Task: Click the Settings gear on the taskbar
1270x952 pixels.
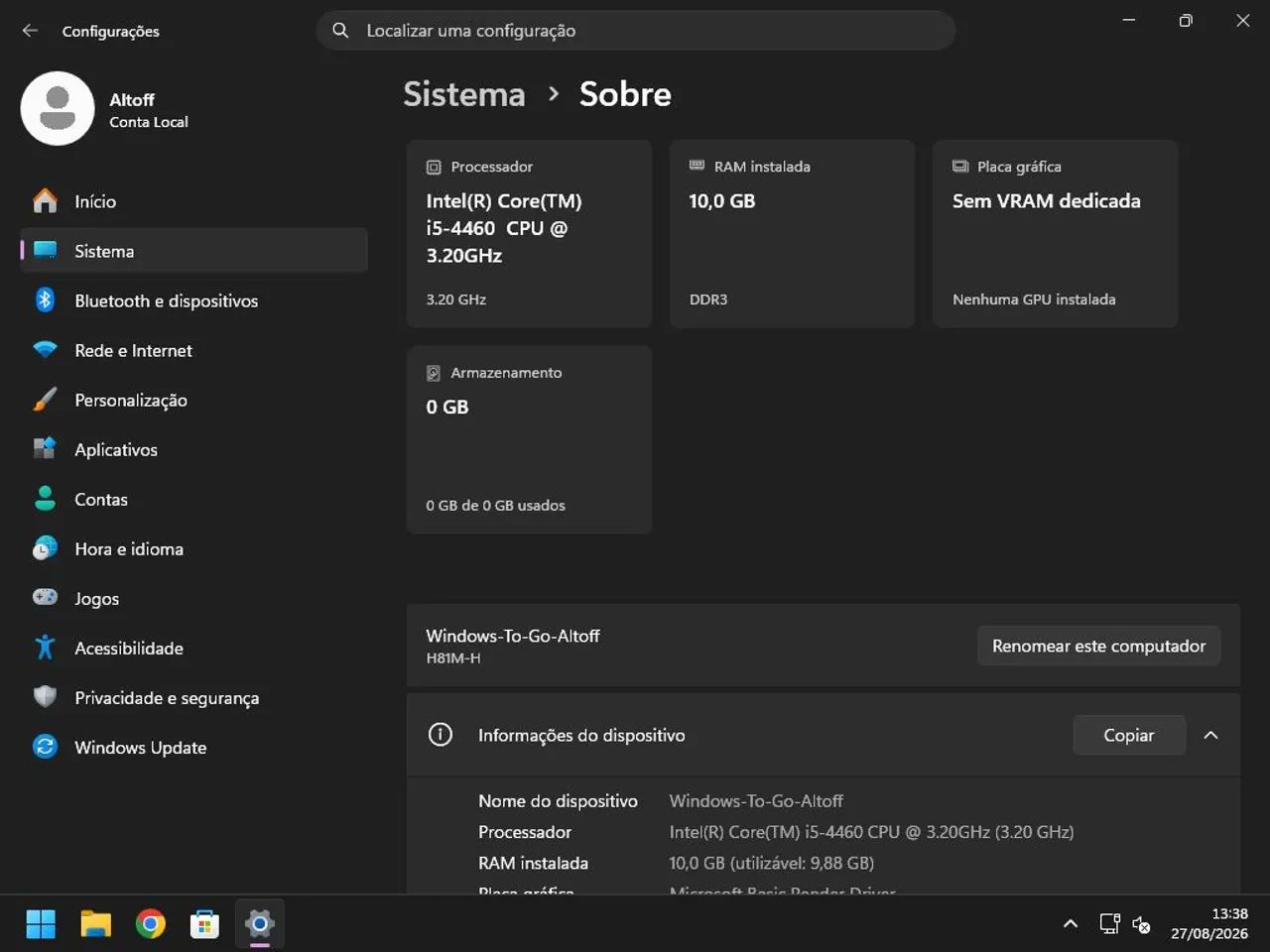Action: click(x=259, y=924)
